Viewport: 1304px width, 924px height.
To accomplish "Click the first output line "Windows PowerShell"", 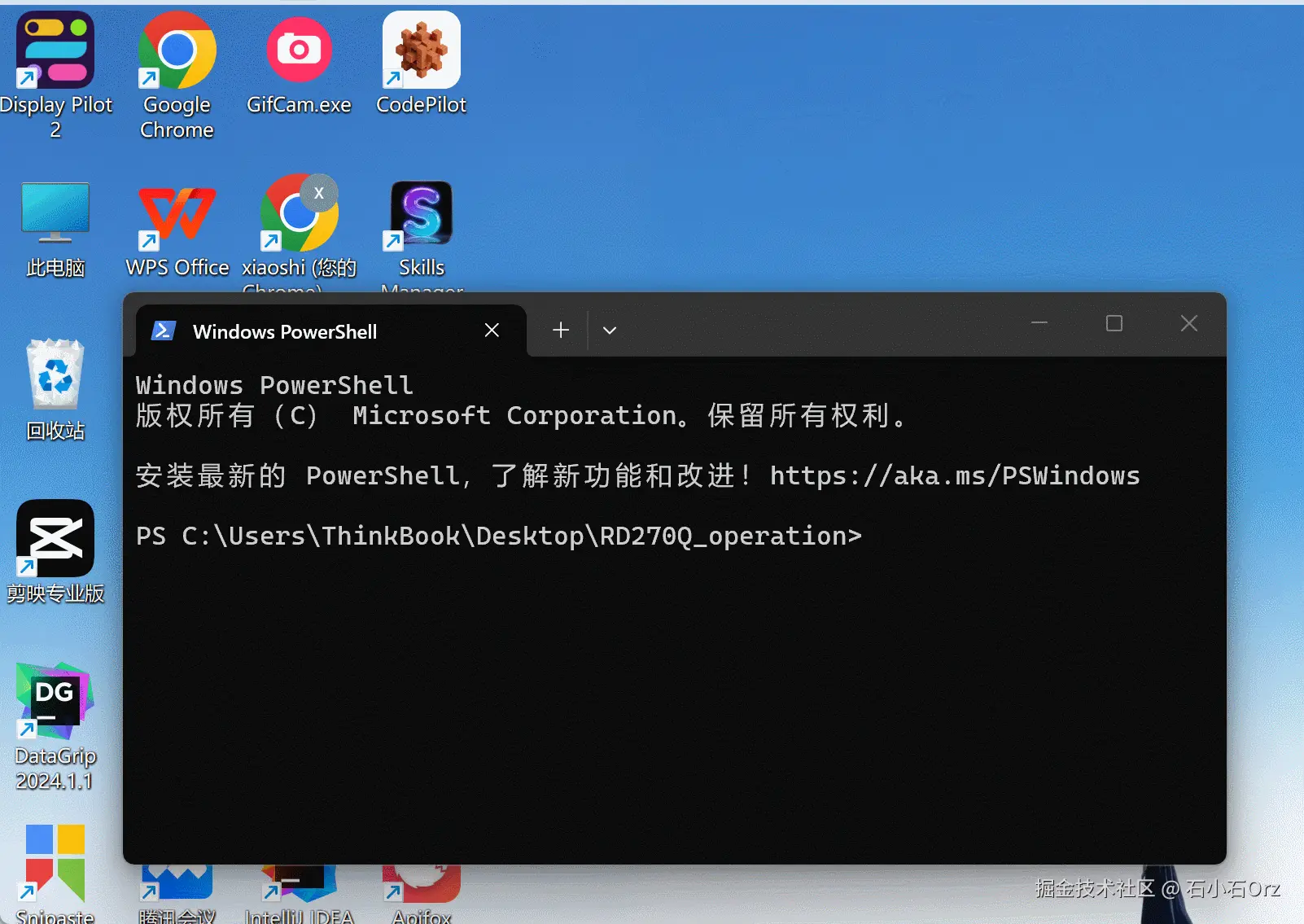I will 274,385.
